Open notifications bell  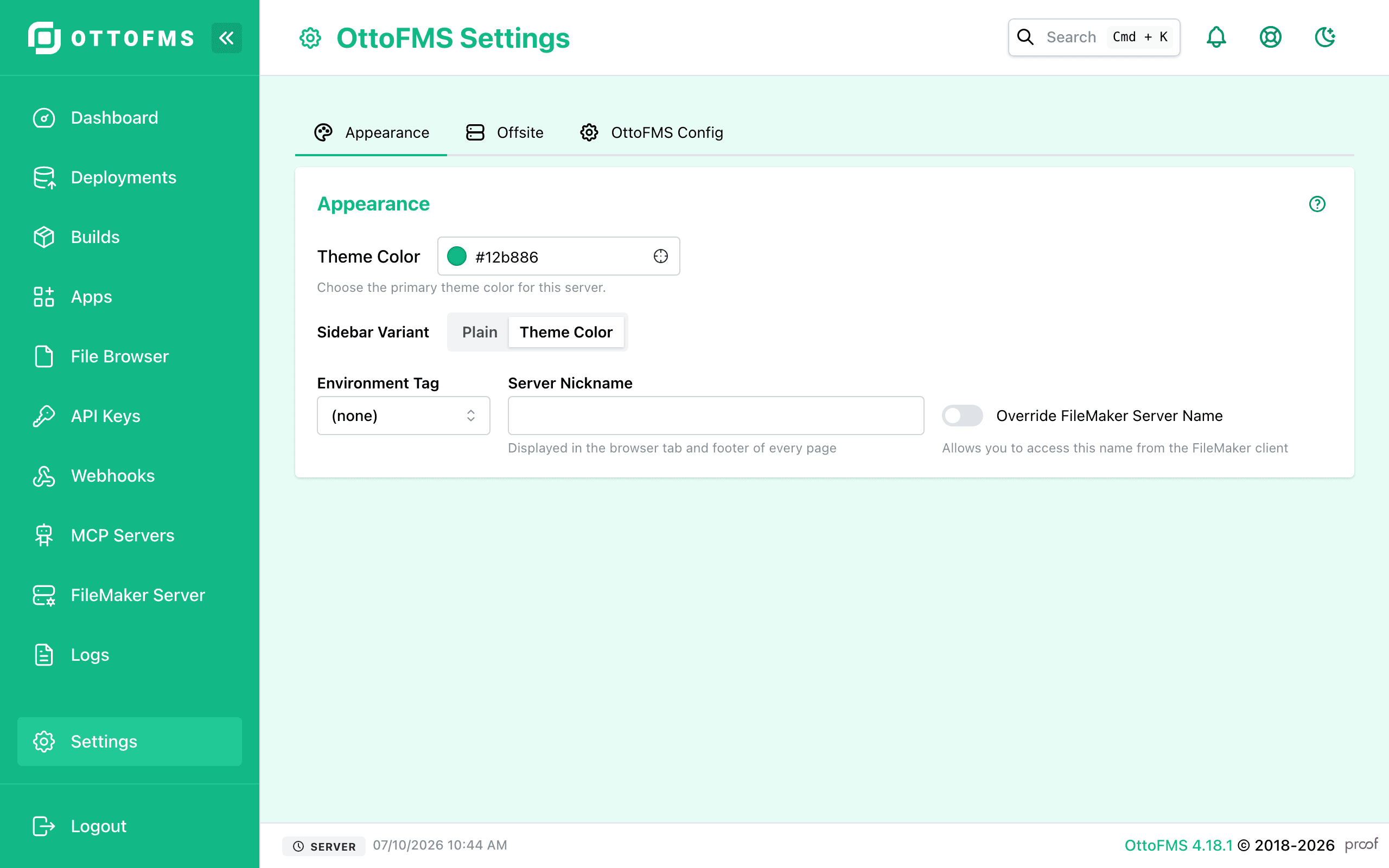click(x=1216, y=37)
